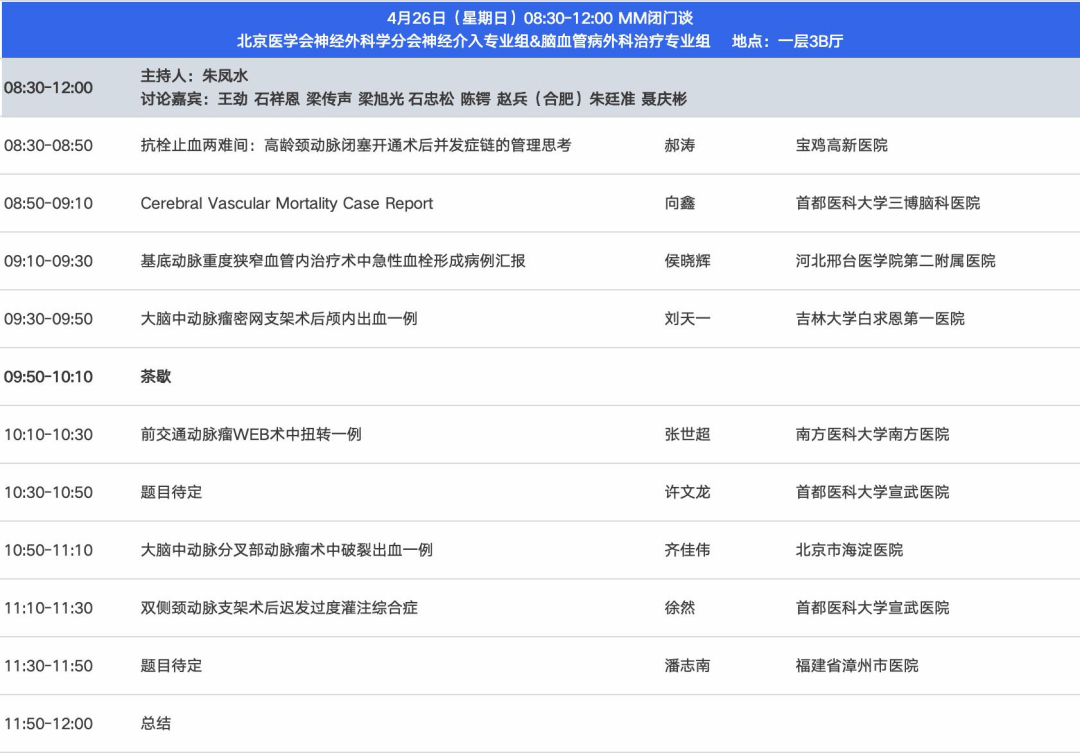Click the 茶歇 break row label
Viewport: 1080px width, 753px height.
coord(156,377)
